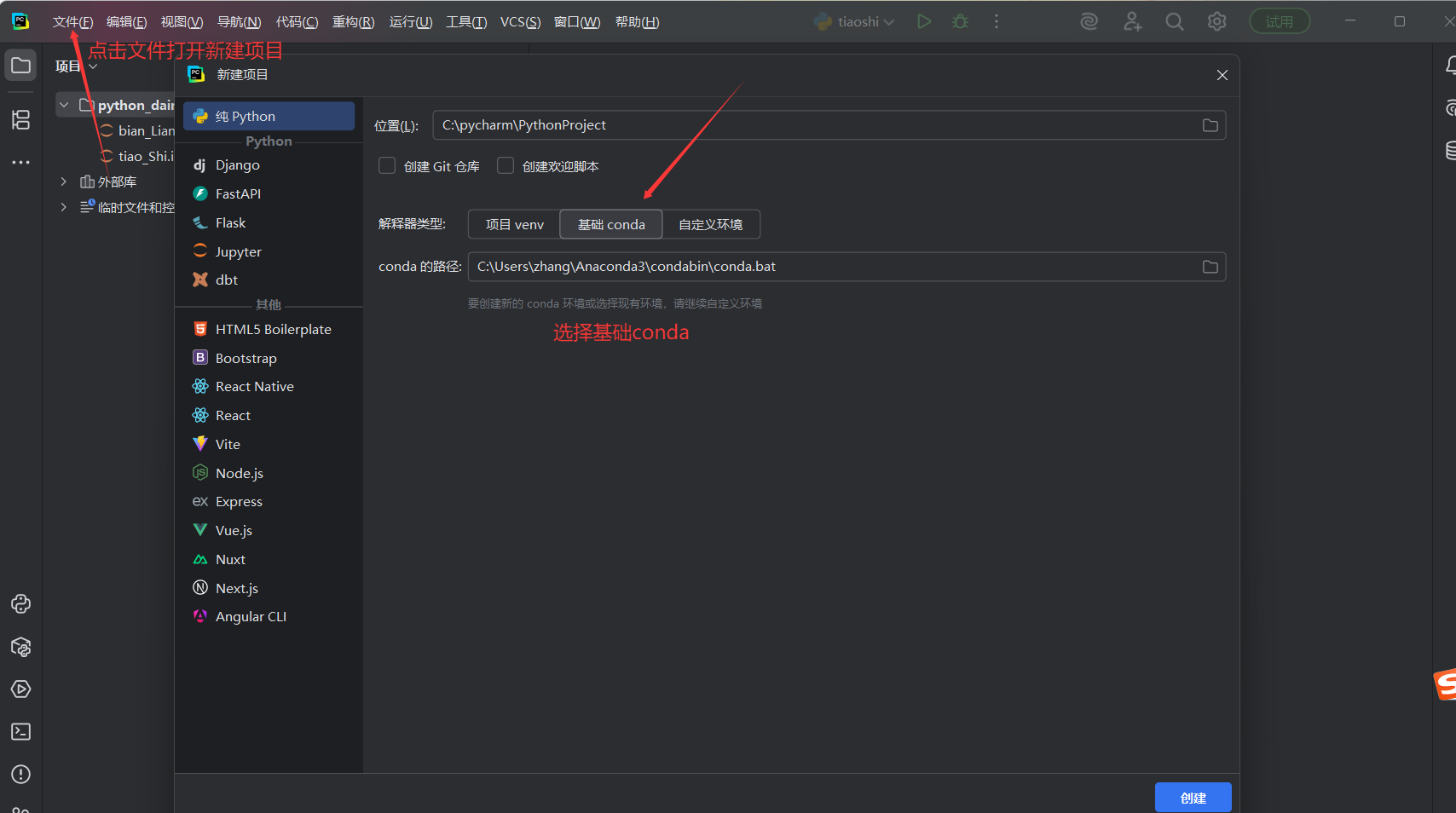Open bian_Lian file in project tree
The width and height of the screenshot is (1456, 813).
(x=136, y=130)
